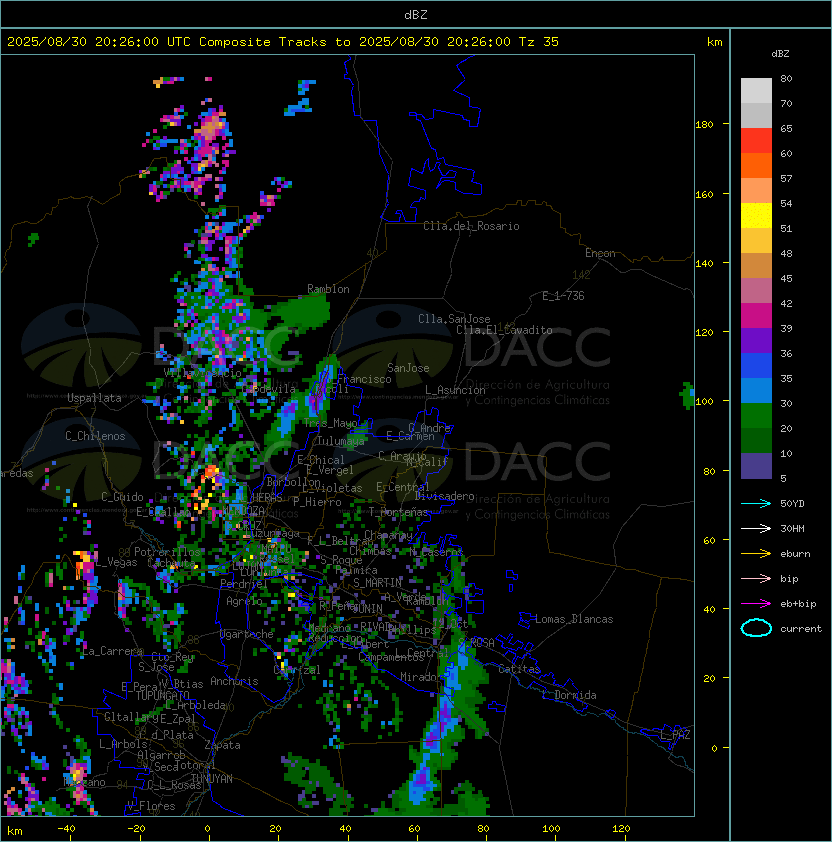Click the 'L_Asuncion' map label
832x842 pixels.
click(x=455, y=390)
